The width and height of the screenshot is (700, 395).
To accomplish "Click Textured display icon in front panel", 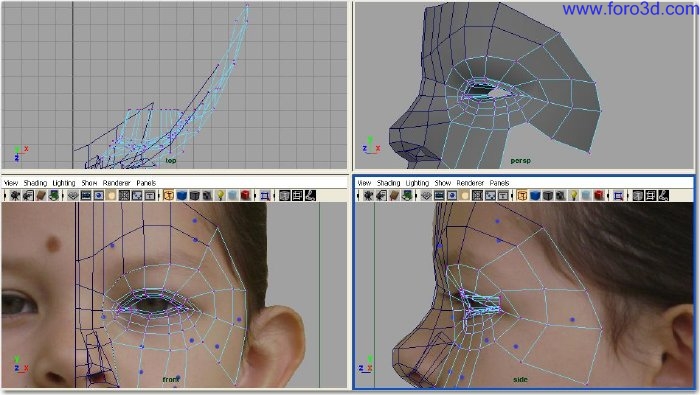I will [x=207, y=195].
